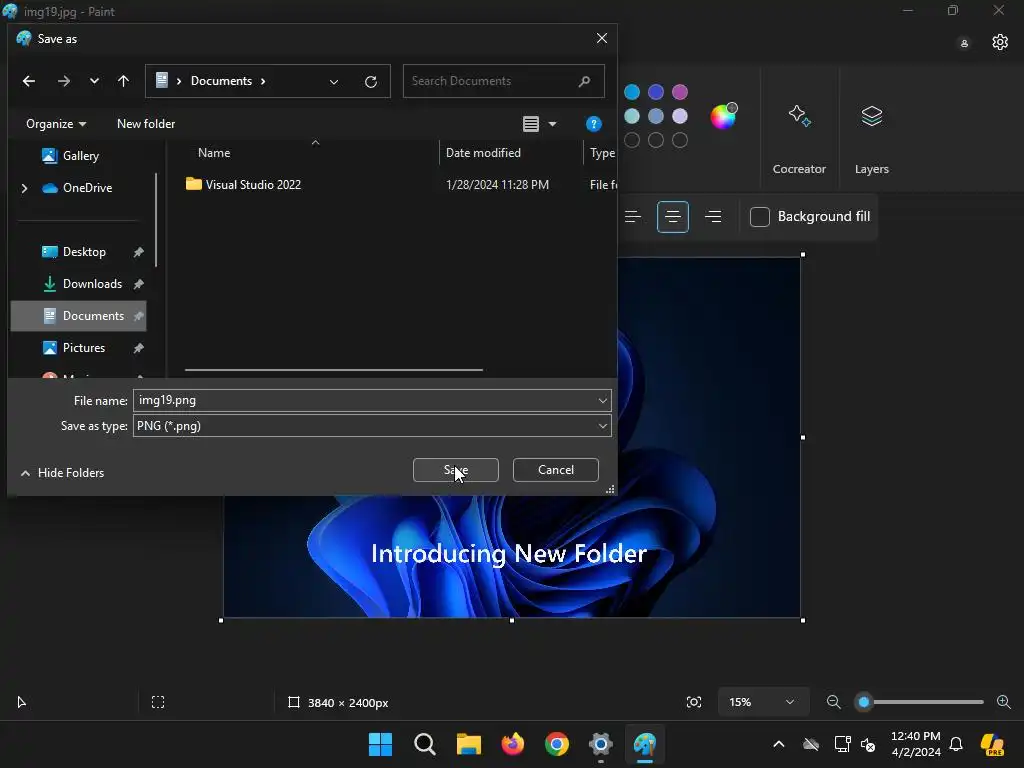The width and height of the screenshot is (1024, 768).
Task: Open Paint settings gear
Action: [x=1000, y=42]
